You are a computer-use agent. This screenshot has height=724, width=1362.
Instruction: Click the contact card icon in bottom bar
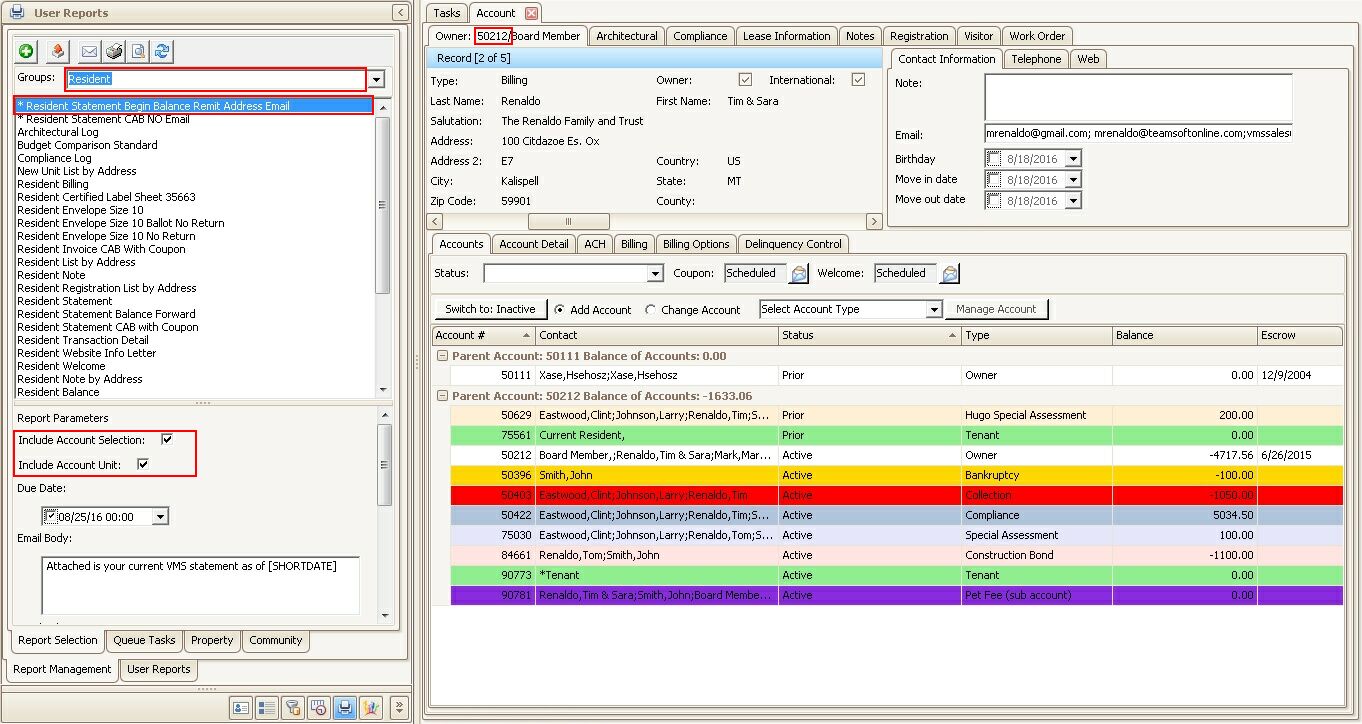point(241,708)
